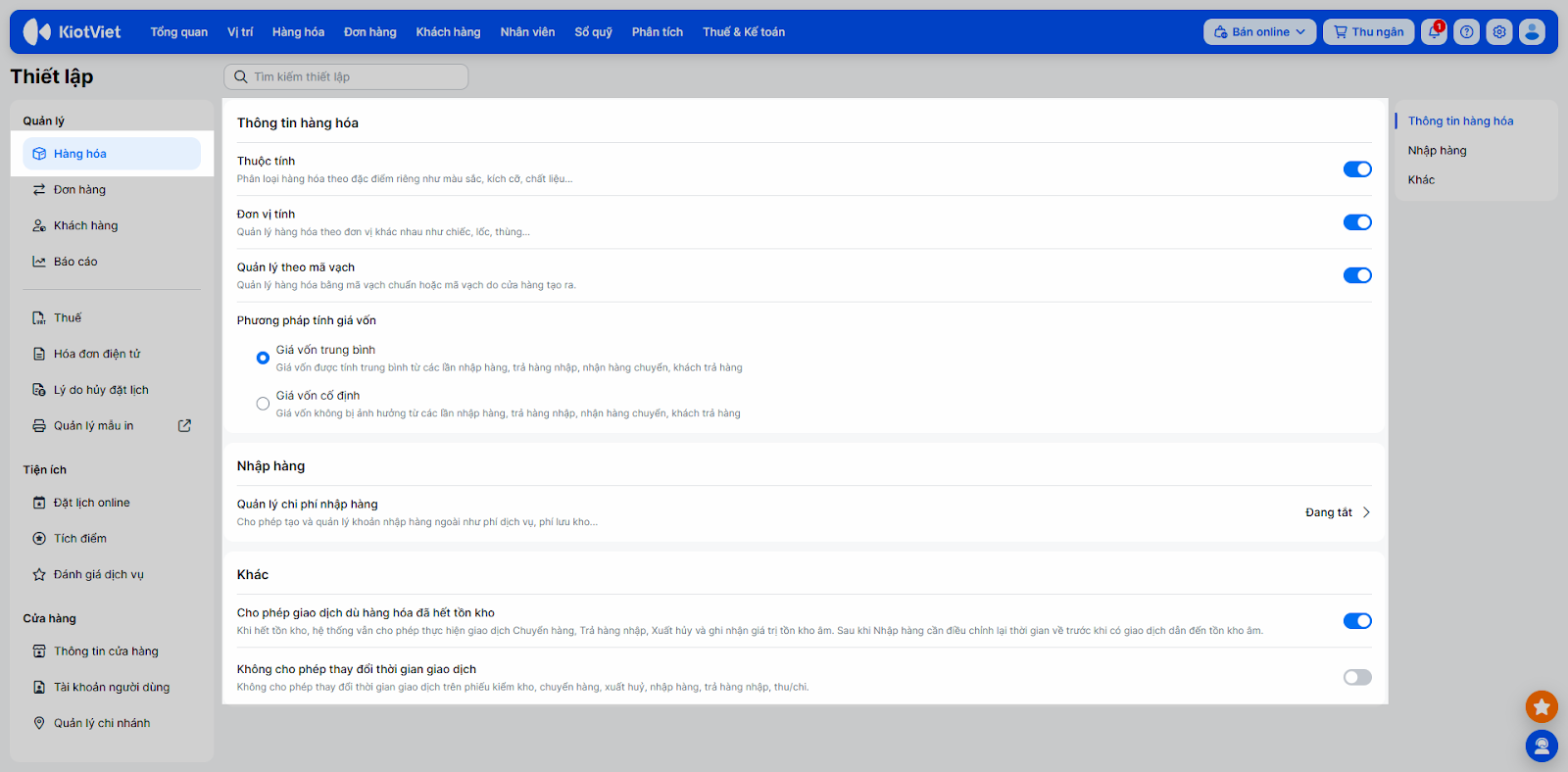Click the Thuộc tính setting title
The height and width of the screenshot is (772, 1568).
click(266, 162)
